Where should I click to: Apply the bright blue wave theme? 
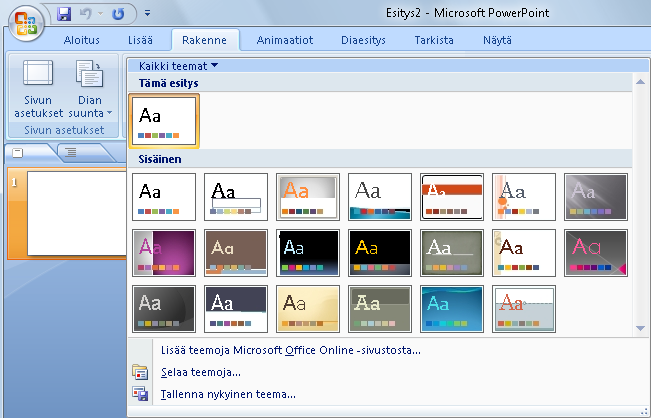(x=452, y=309)
